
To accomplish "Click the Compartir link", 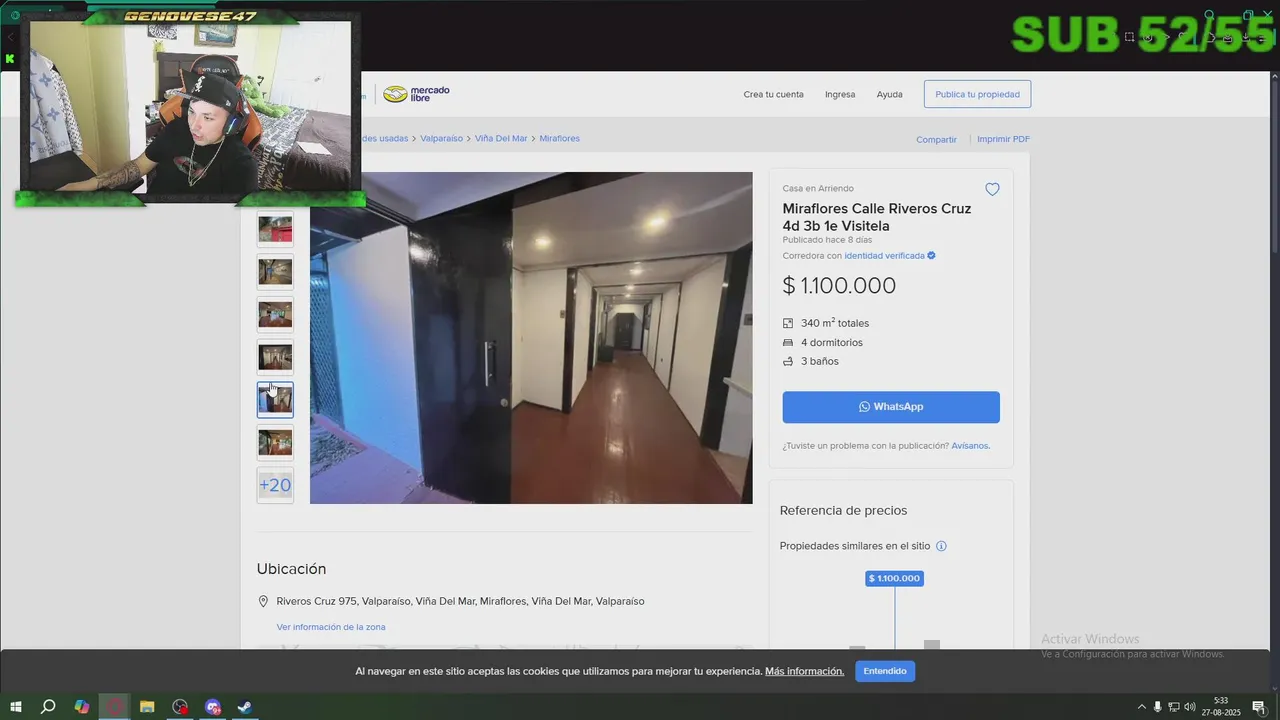I will [x=936, y=139].
